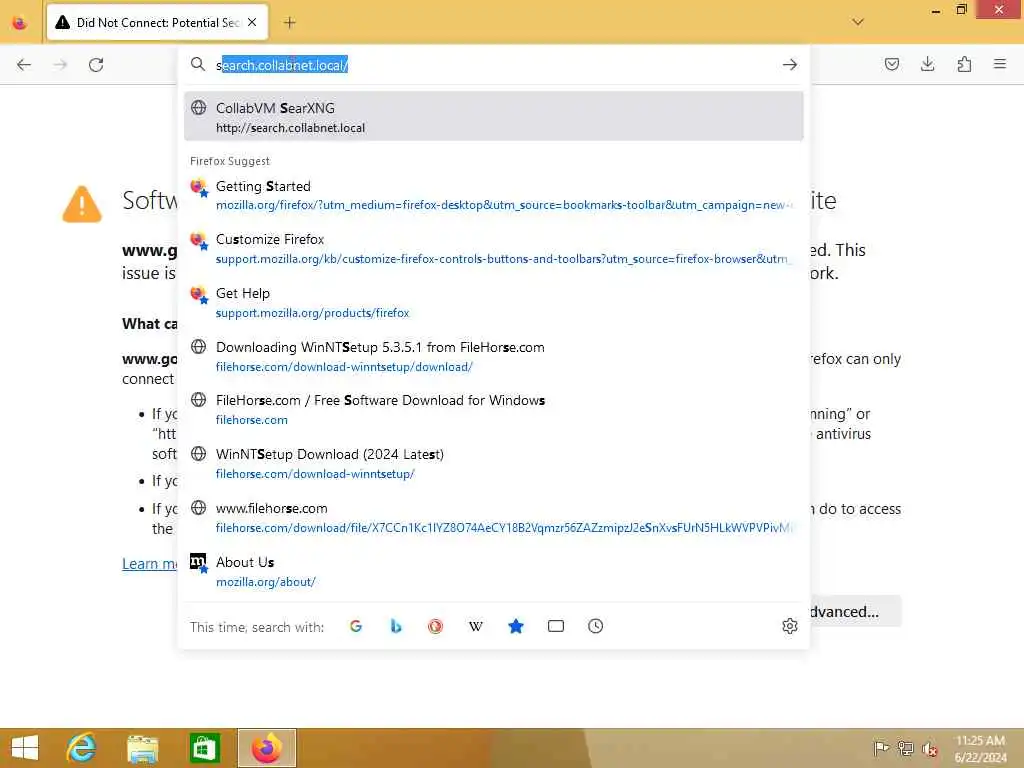Click into the address bar text field
This screenshot has width=1024, height=768.
[x=496, y=65]
